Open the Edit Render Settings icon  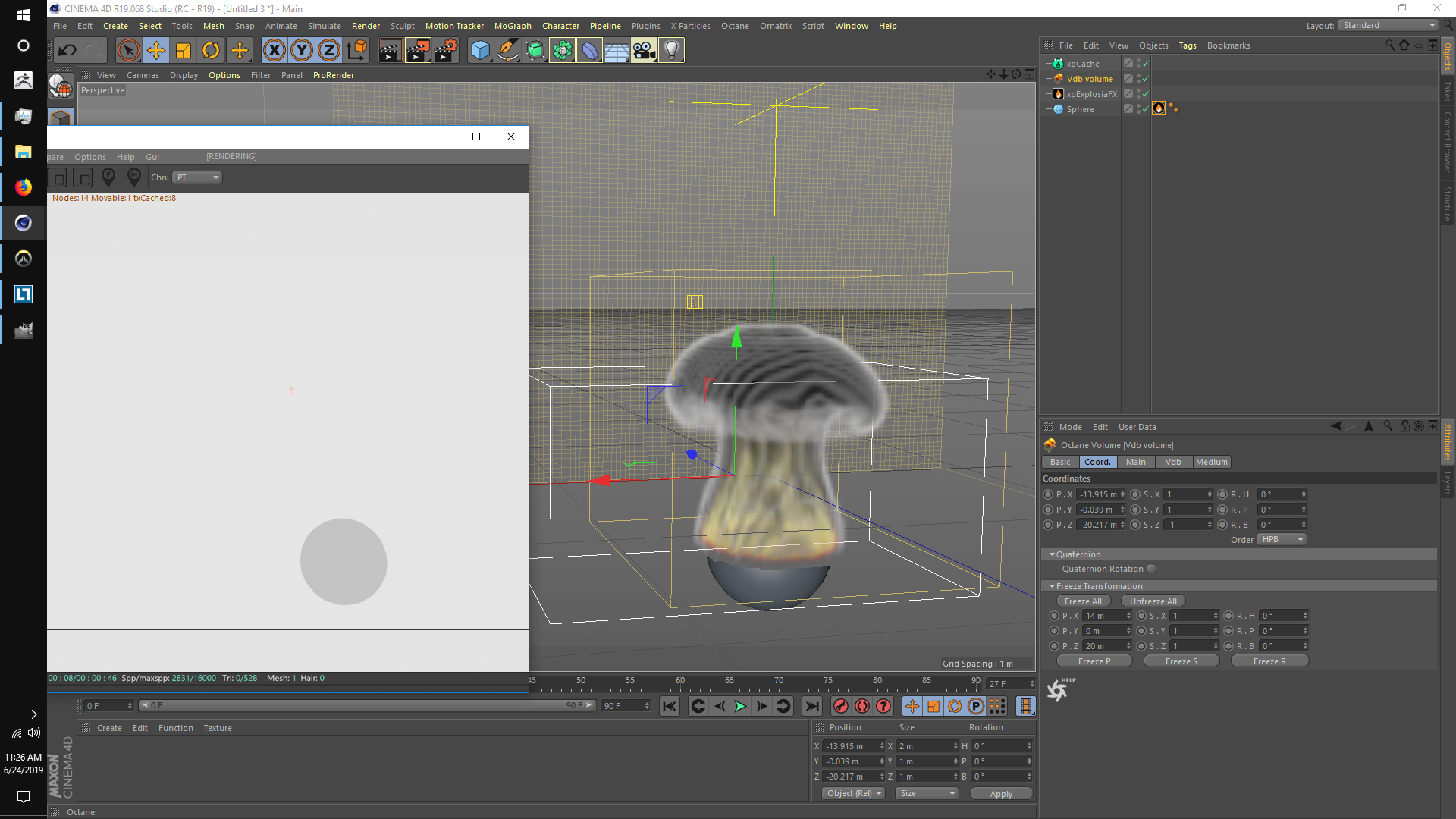tap(446, 51)
